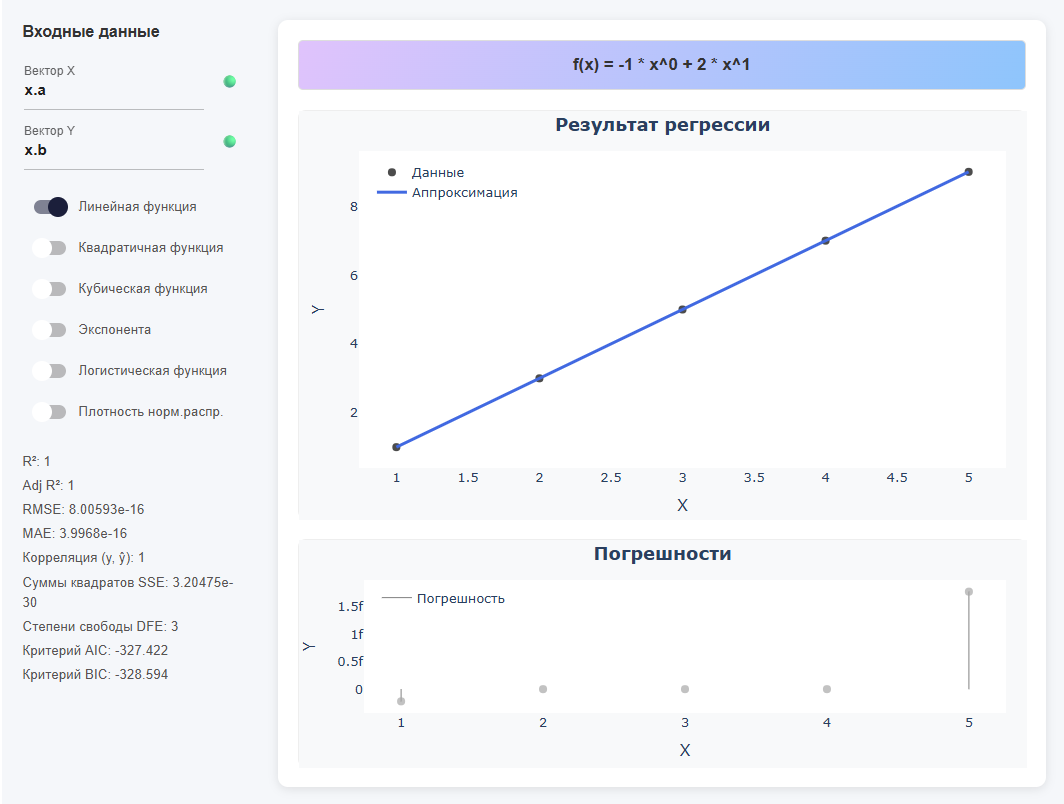Enable the Кубическая функция toggle
Viewport: 1064px width, 804px height.
[x=50, y=288]
